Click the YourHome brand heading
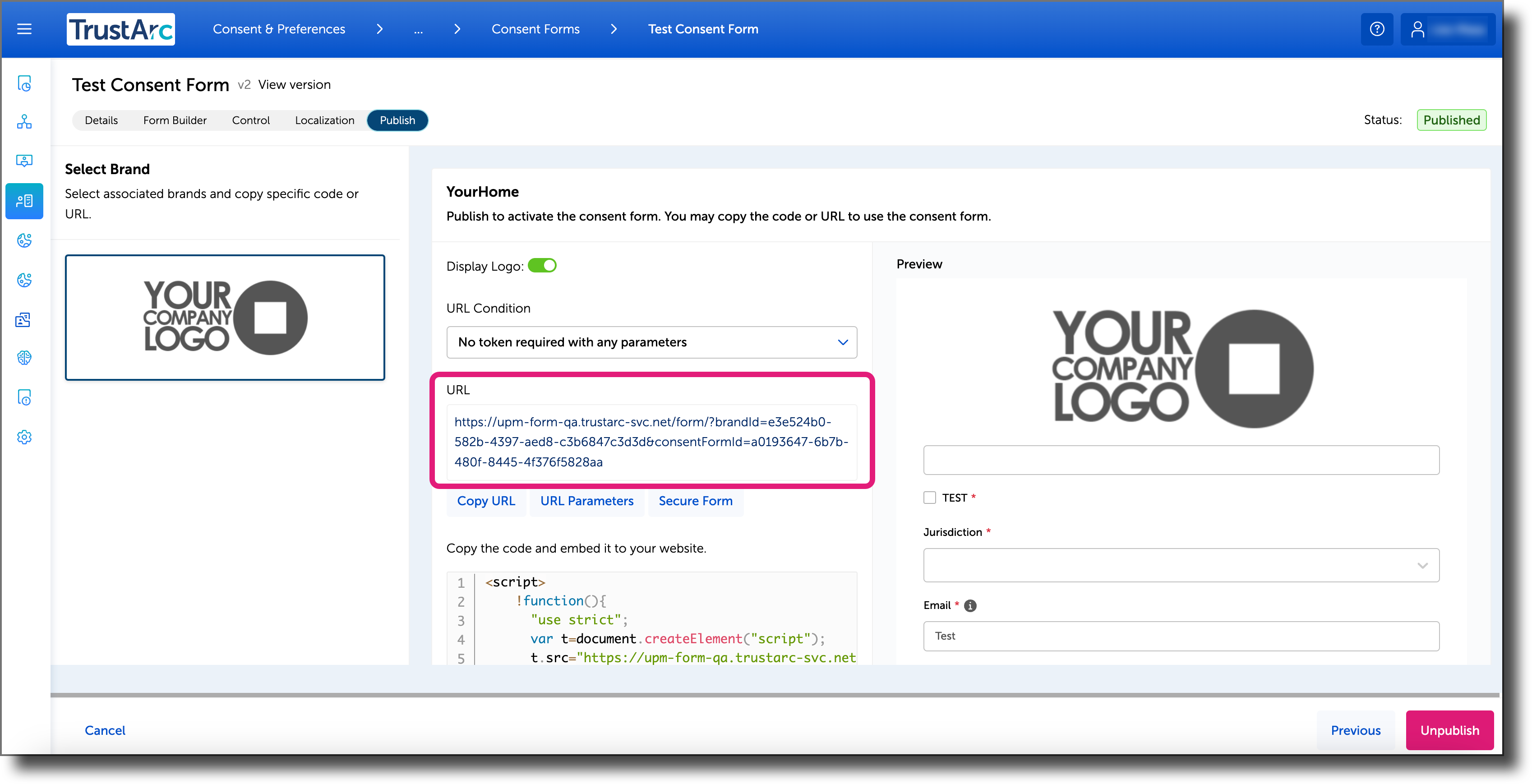This screenshot has height=784, width=1532. point(482,192)
